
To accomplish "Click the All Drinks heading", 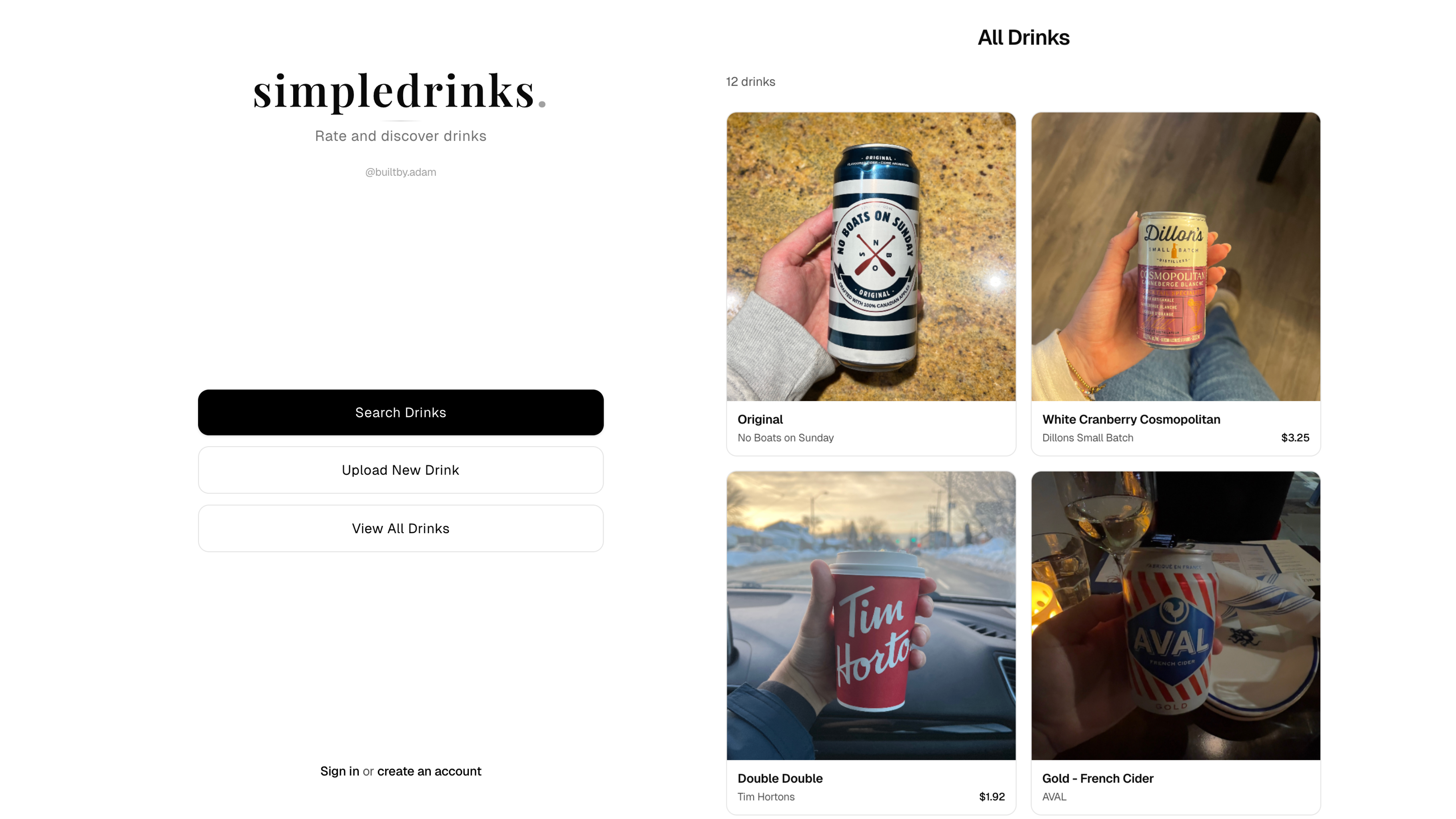I will pyautogui.click(x=1024, y=37).
